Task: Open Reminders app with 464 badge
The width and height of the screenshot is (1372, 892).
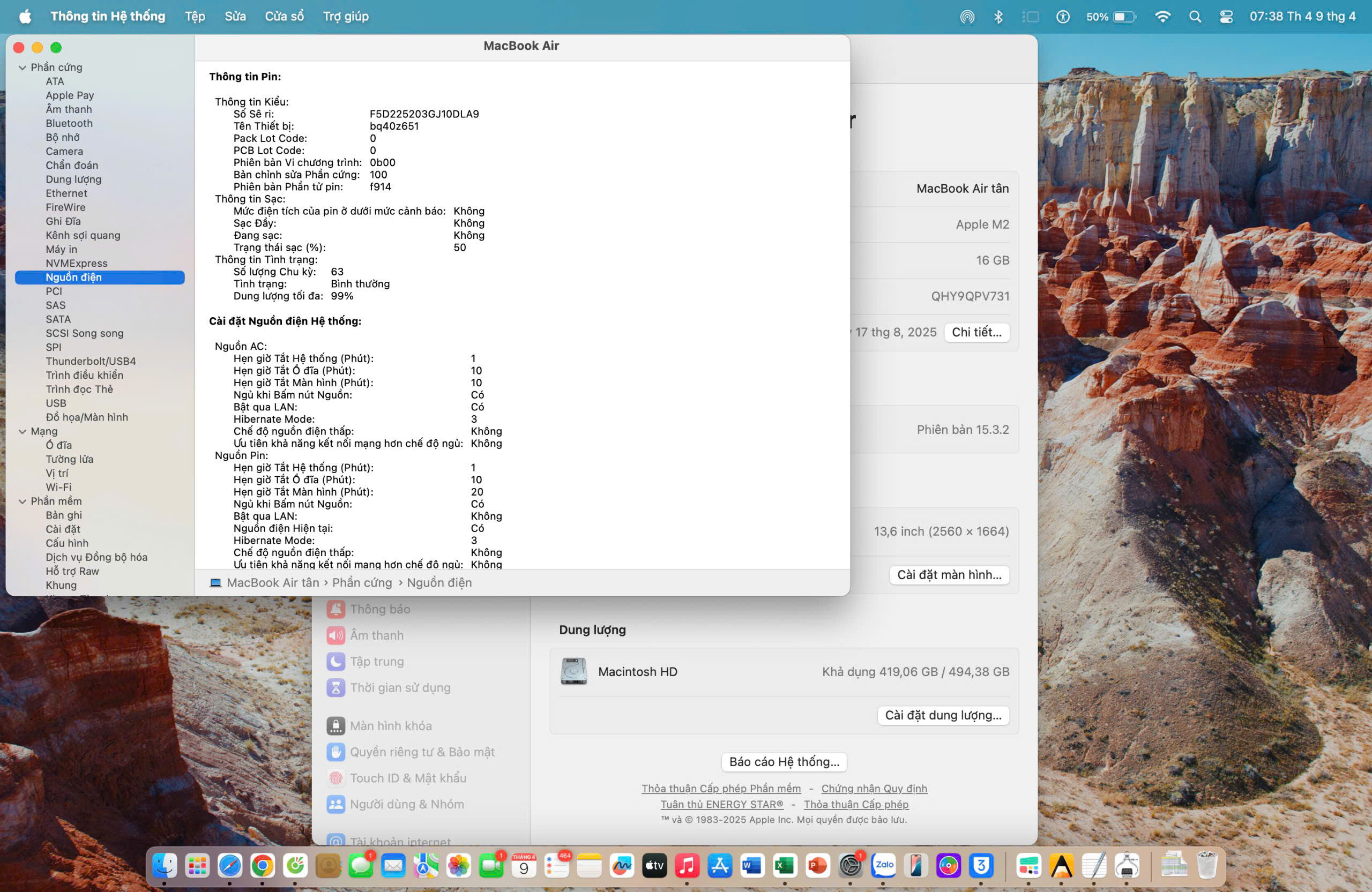Action: [x=557, y=866]
